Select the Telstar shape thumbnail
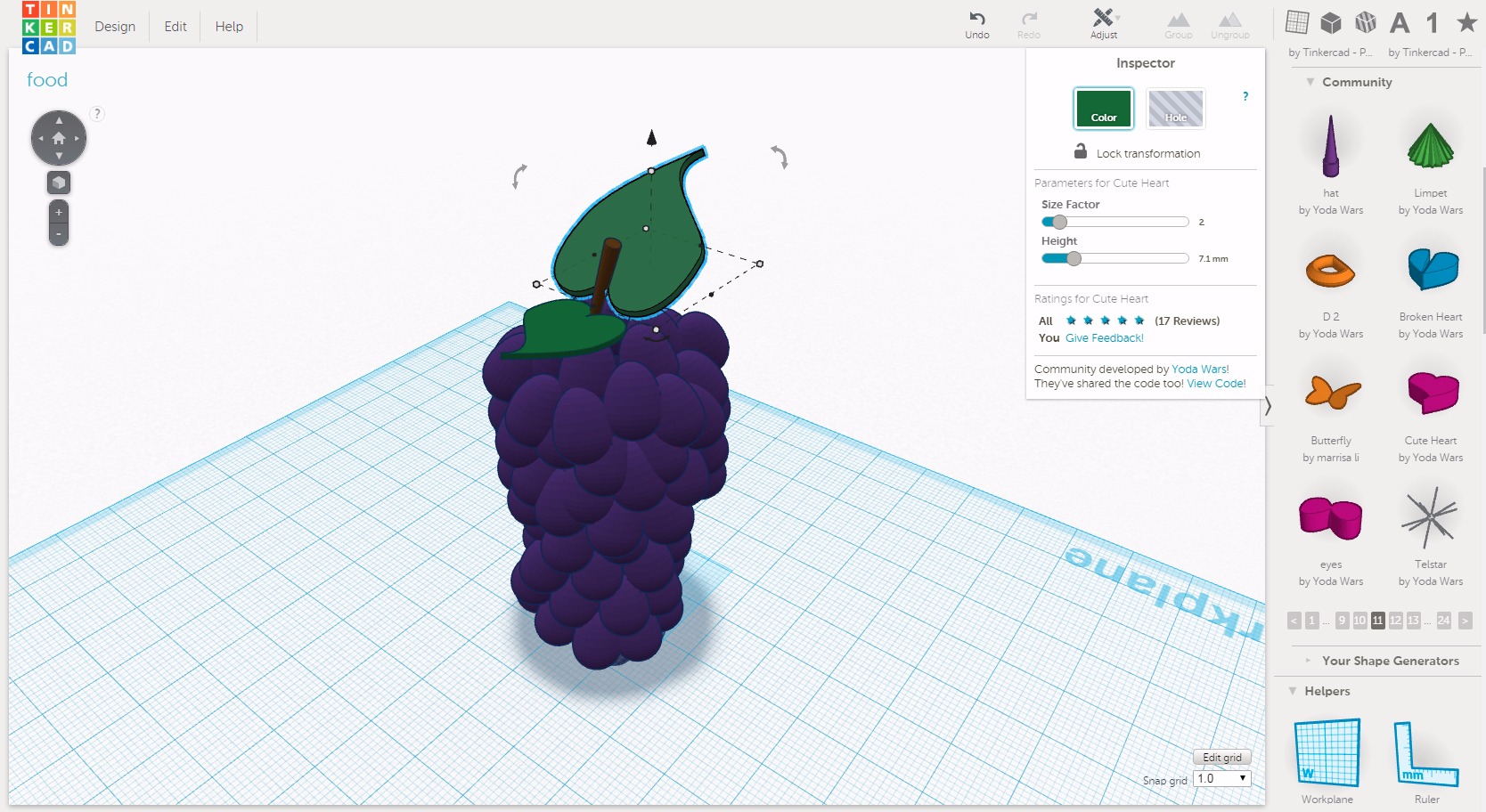The width and height of the screenshot is (1486, 812). coord(1430,517)
